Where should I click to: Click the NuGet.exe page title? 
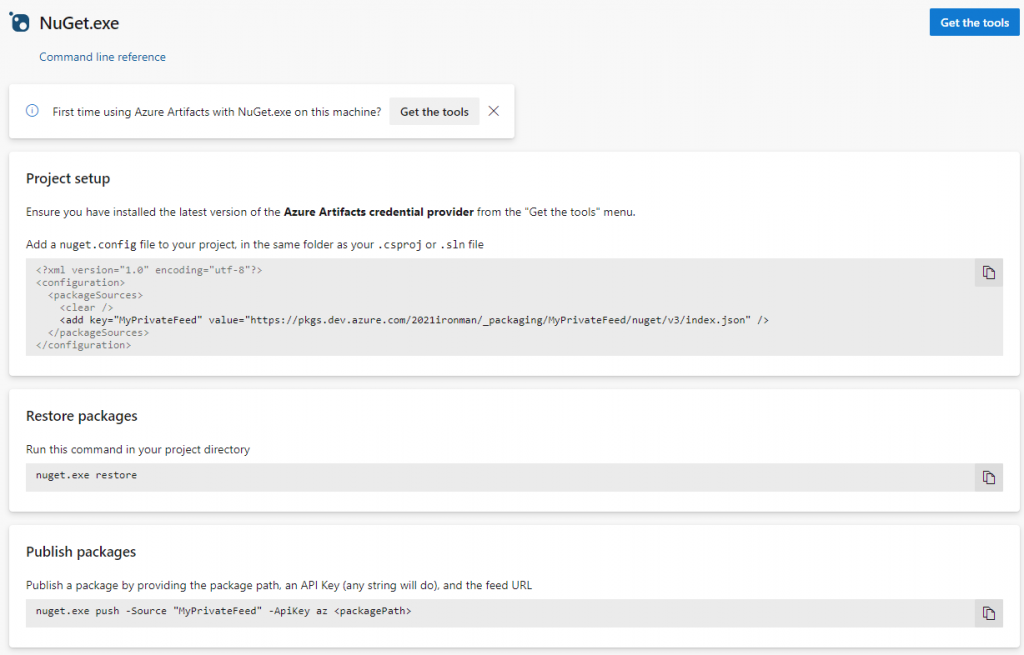point(79,22)
